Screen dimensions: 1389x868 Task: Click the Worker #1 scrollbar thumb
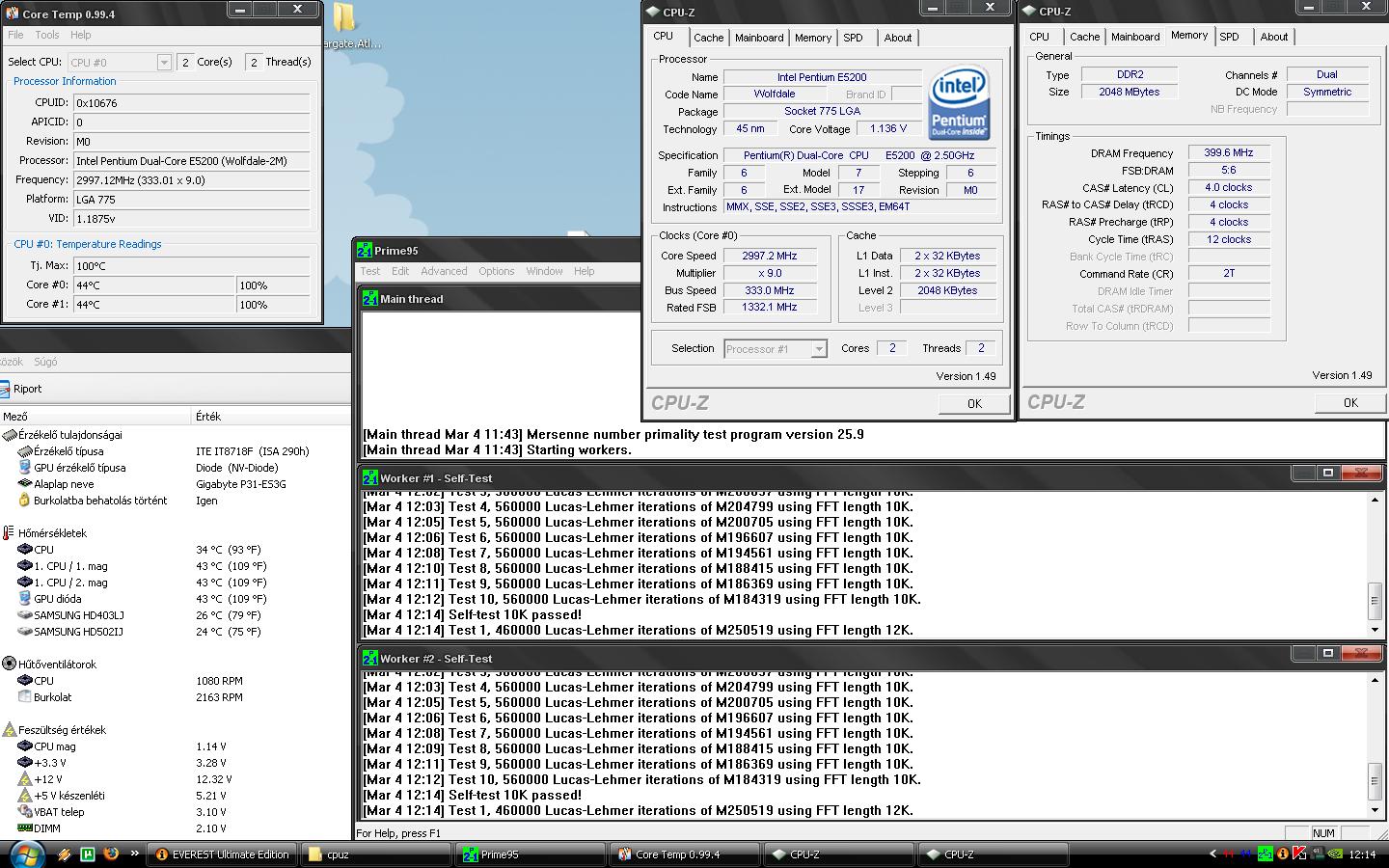[1375, 601]
